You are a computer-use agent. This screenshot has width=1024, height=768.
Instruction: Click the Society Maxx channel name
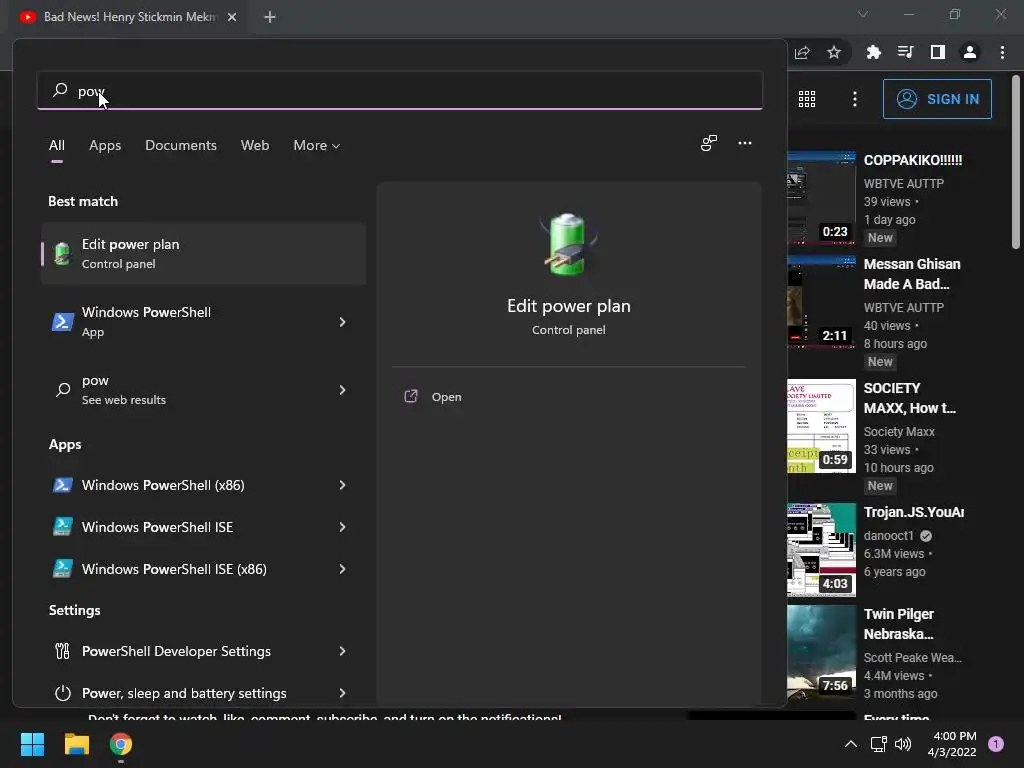(899, 432)
